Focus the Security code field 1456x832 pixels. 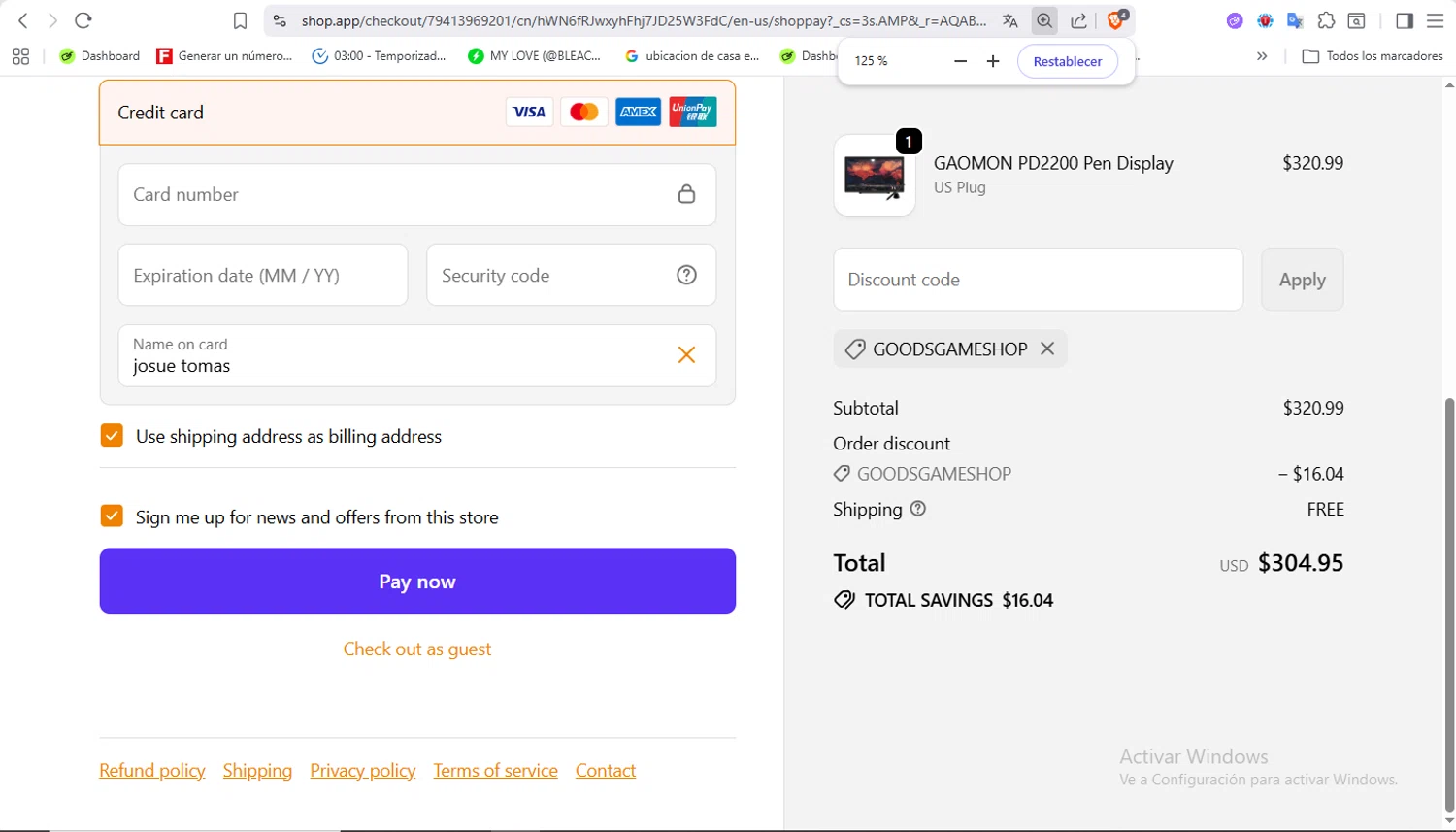click(571, 275)
